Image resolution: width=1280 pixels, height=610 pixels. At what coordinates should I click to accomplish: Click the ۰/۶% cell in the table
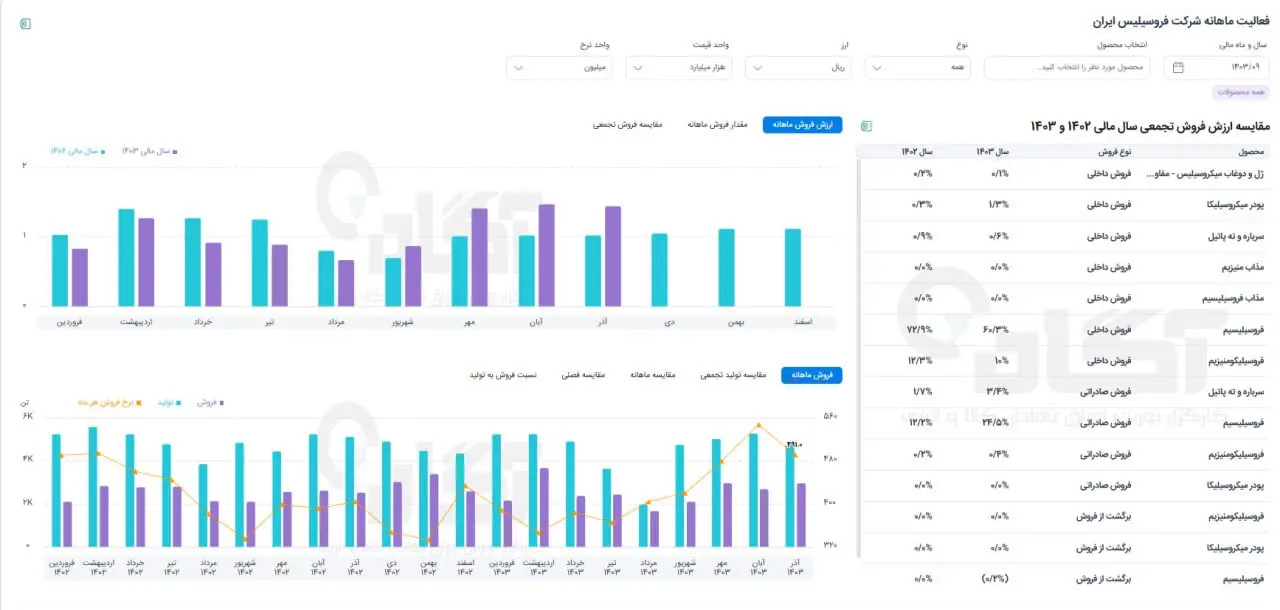click(x=998, y=236)
